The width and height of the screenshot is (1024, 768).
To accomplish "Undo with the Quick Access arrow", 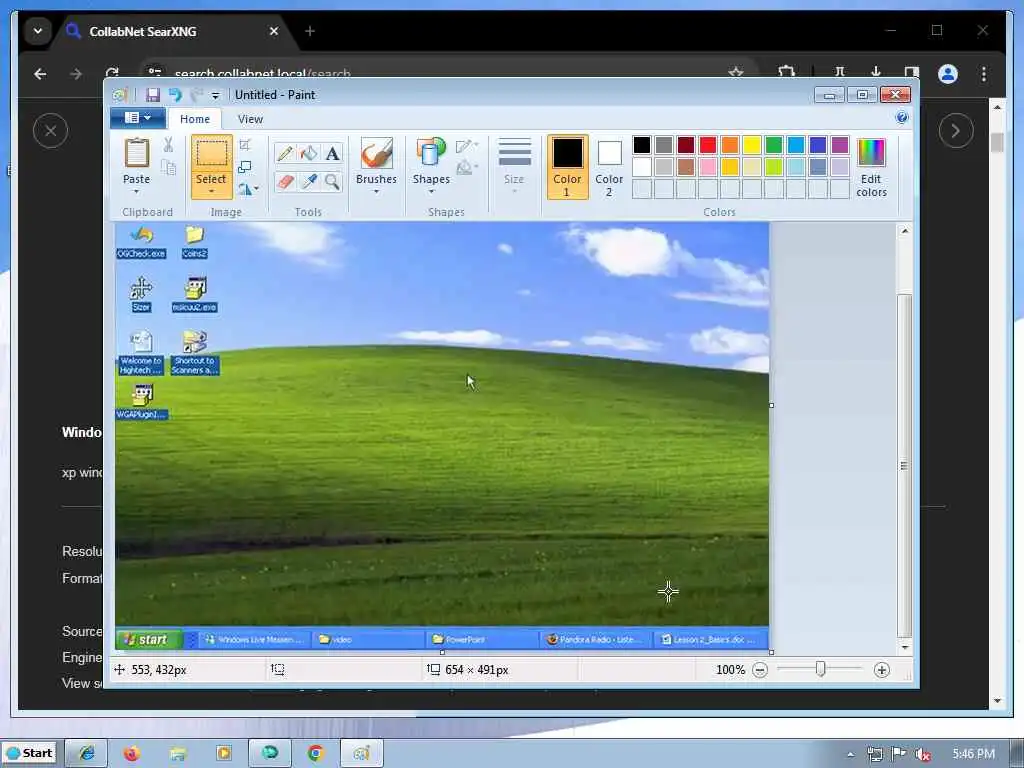I will click(175, 95).
